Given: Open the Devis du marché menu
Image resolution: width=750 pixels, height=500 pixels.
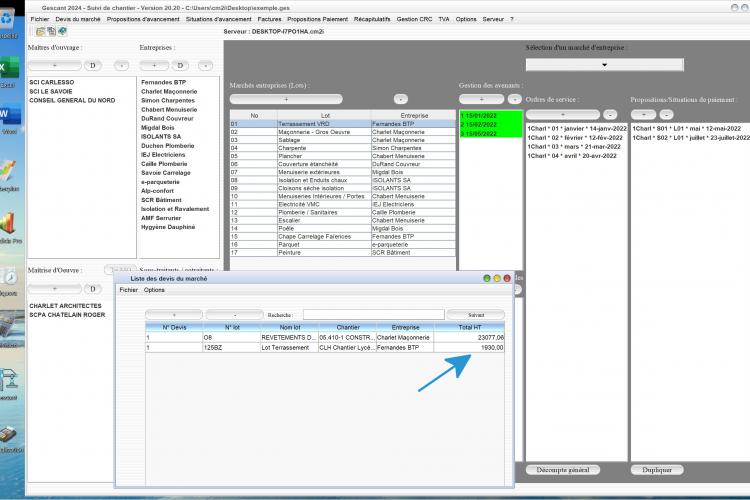Looking at the screenshot, I should coord(78,19).
